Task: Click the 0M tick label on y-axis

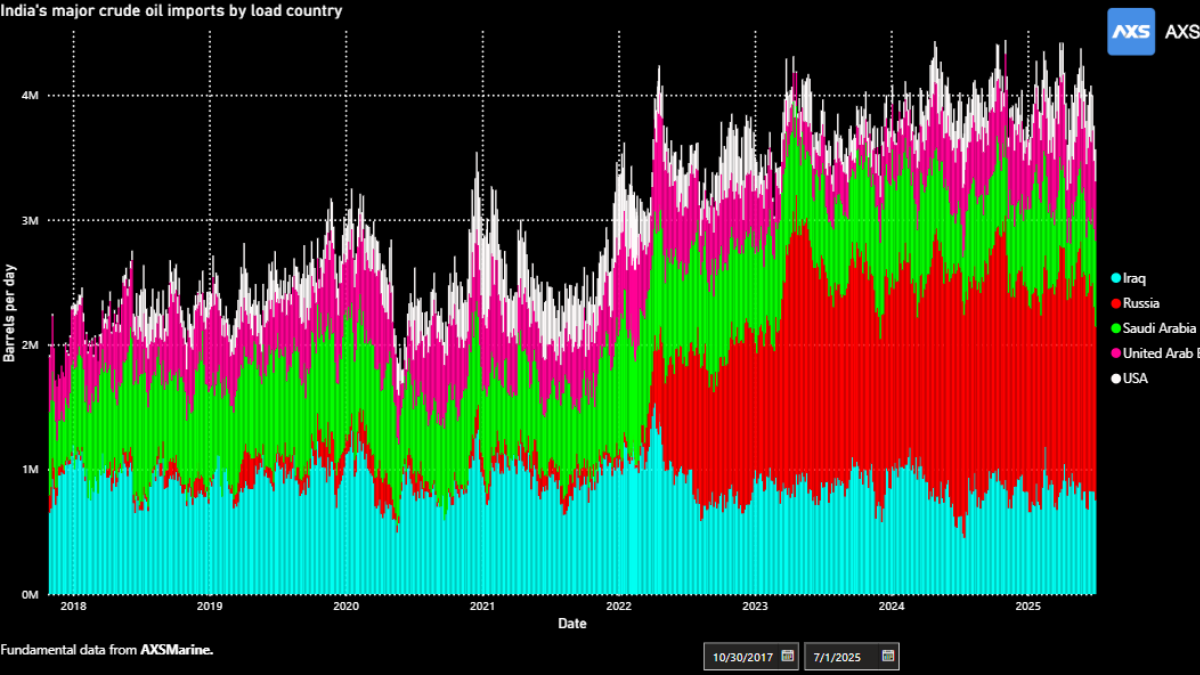Action: 28,594
